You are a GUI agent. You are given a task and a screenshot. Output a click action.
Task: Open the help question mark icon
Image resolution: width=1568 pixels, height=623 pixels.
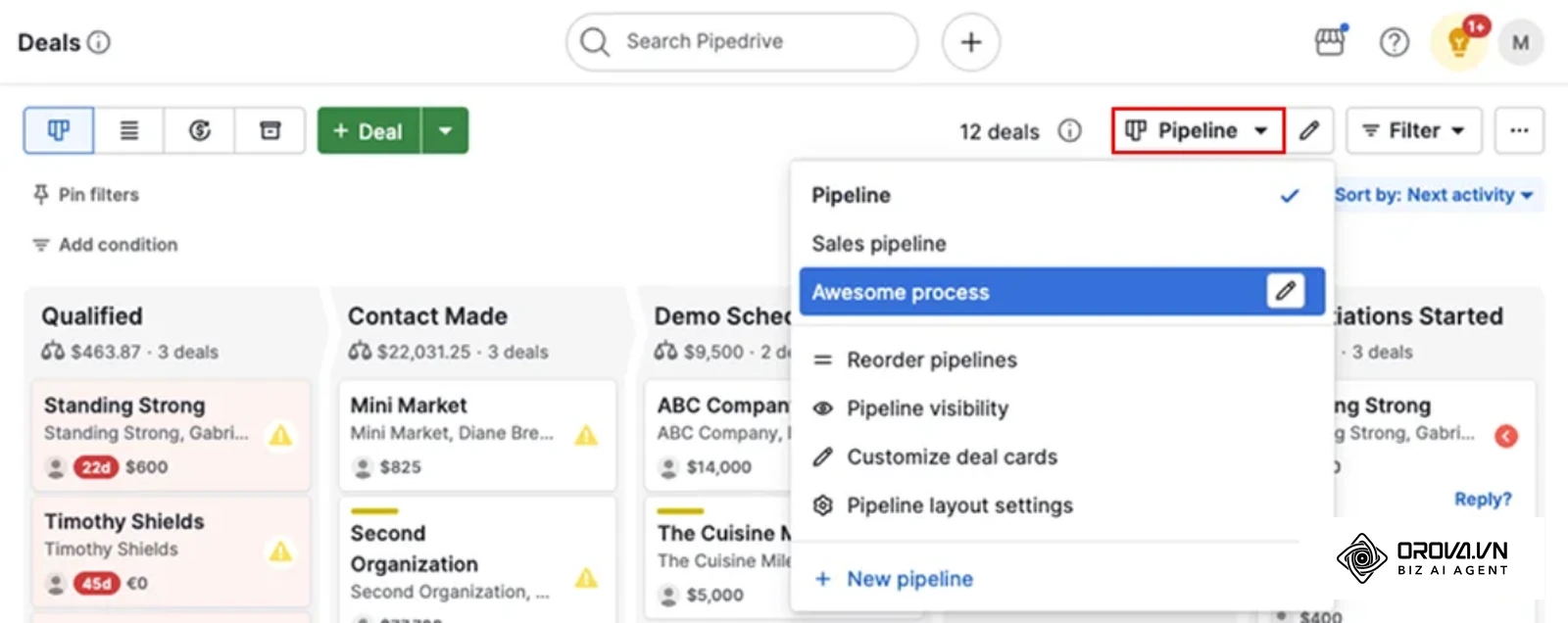(1395, 42)
